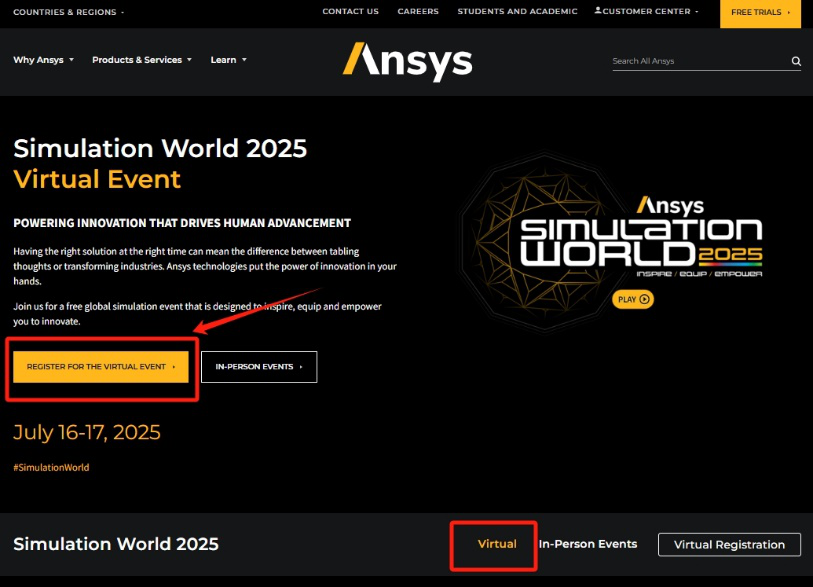
Task: Click the Ansys logo in header
Action: pos(408,62)
